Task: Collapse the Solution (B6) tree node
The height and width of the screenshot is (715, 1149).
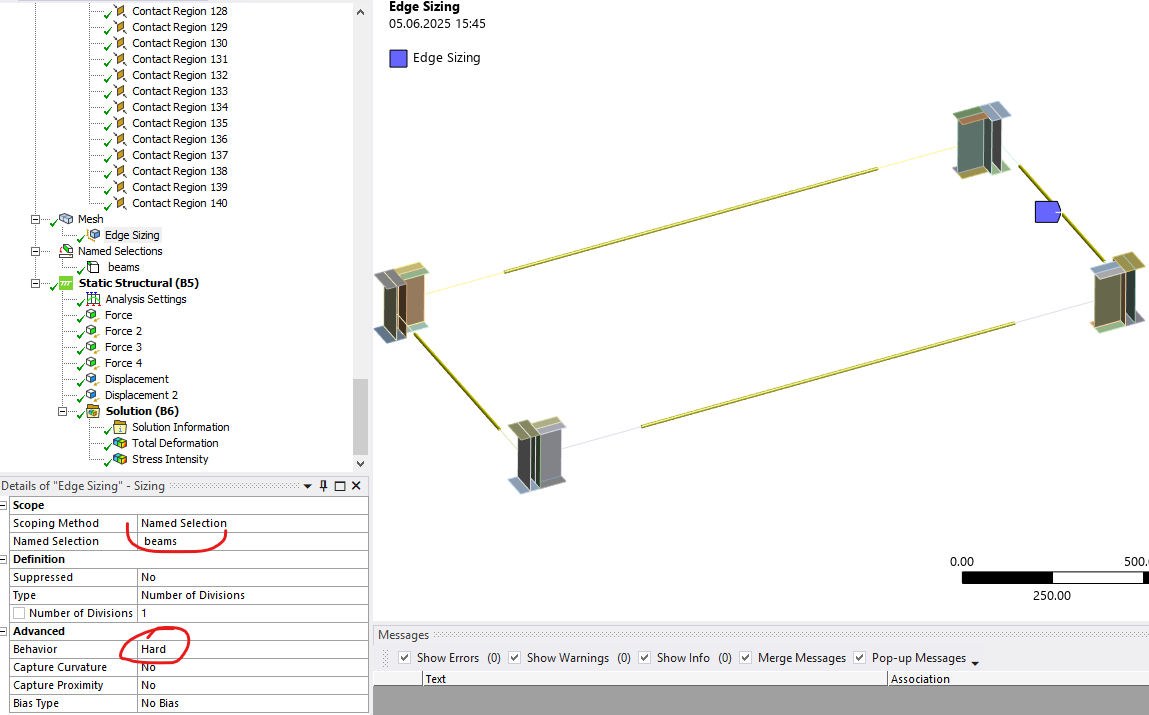Action: tap(62, 412)
